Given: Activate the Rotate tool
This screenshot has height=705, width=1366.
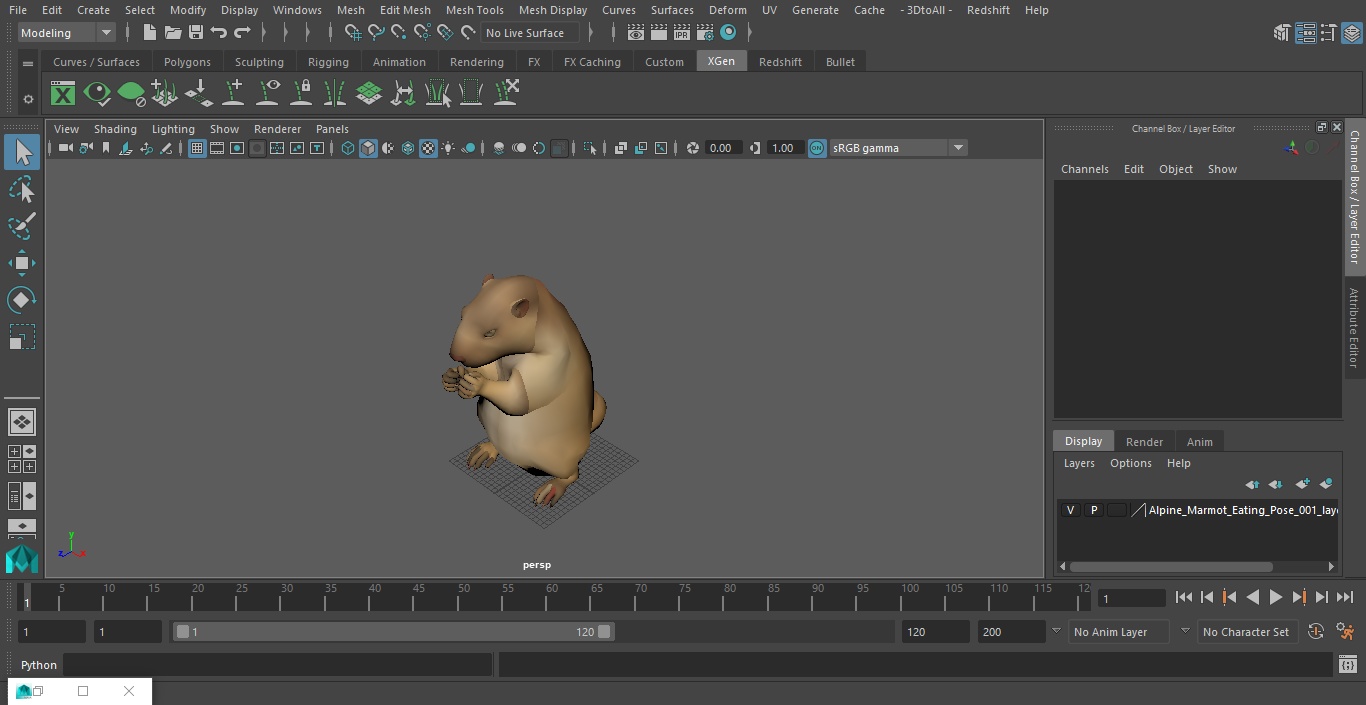Looking at the screenshot, I should click(x=22, y=300).
